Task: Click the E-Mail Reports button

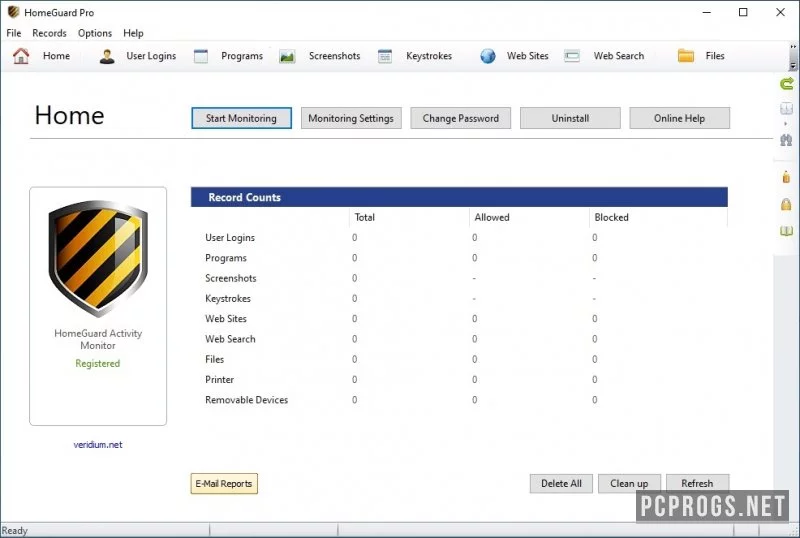Action: 224,483
